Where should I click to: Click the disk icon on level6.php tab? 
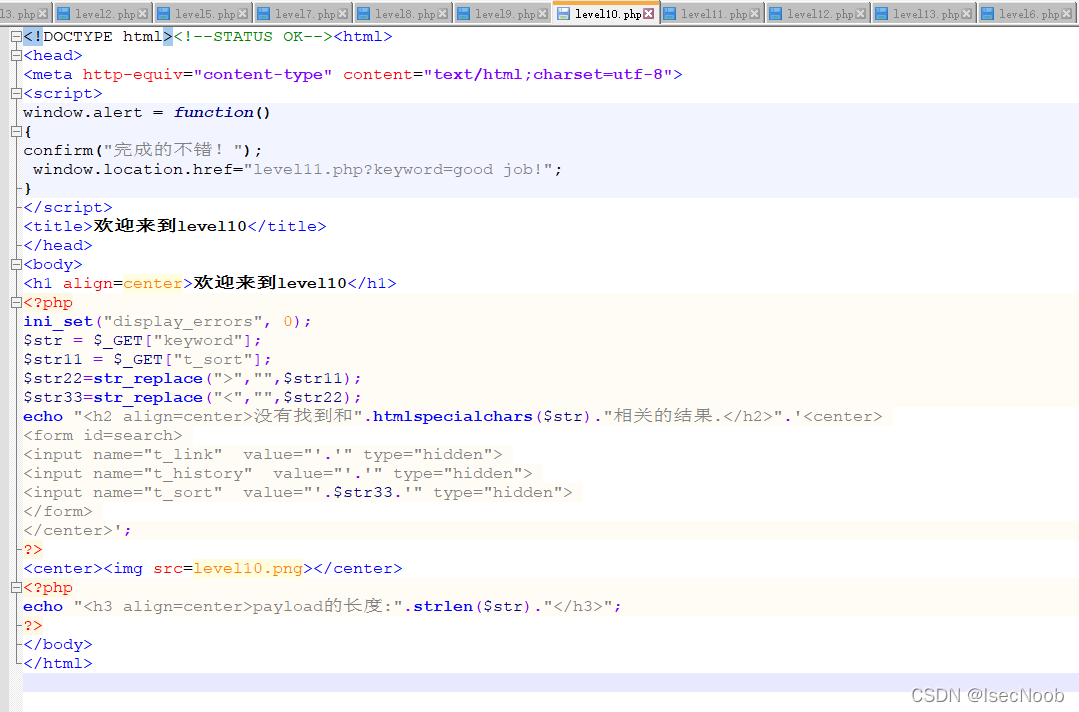[987, 14]
